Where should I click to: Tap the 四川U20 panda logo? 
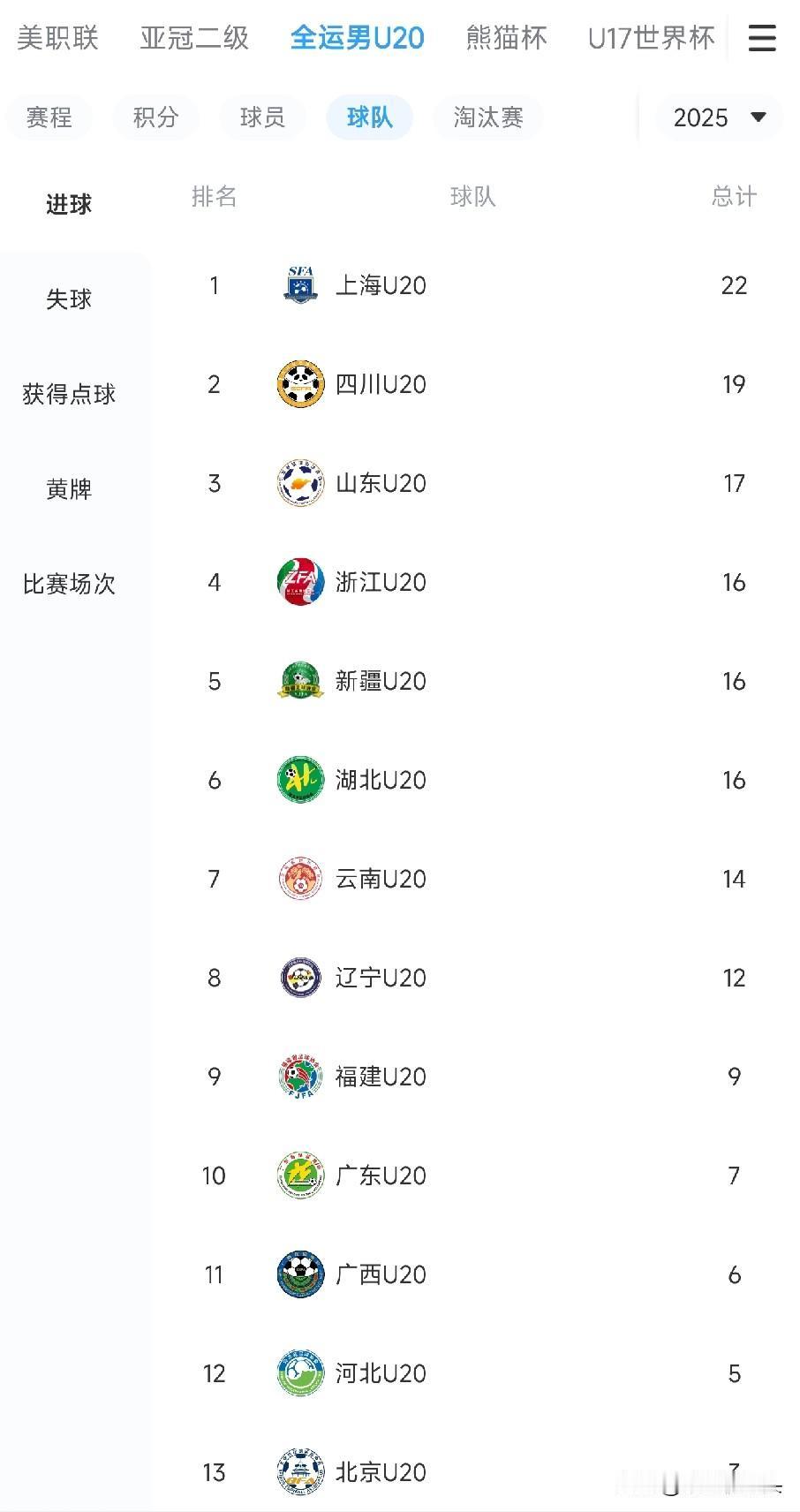point(300,384)
